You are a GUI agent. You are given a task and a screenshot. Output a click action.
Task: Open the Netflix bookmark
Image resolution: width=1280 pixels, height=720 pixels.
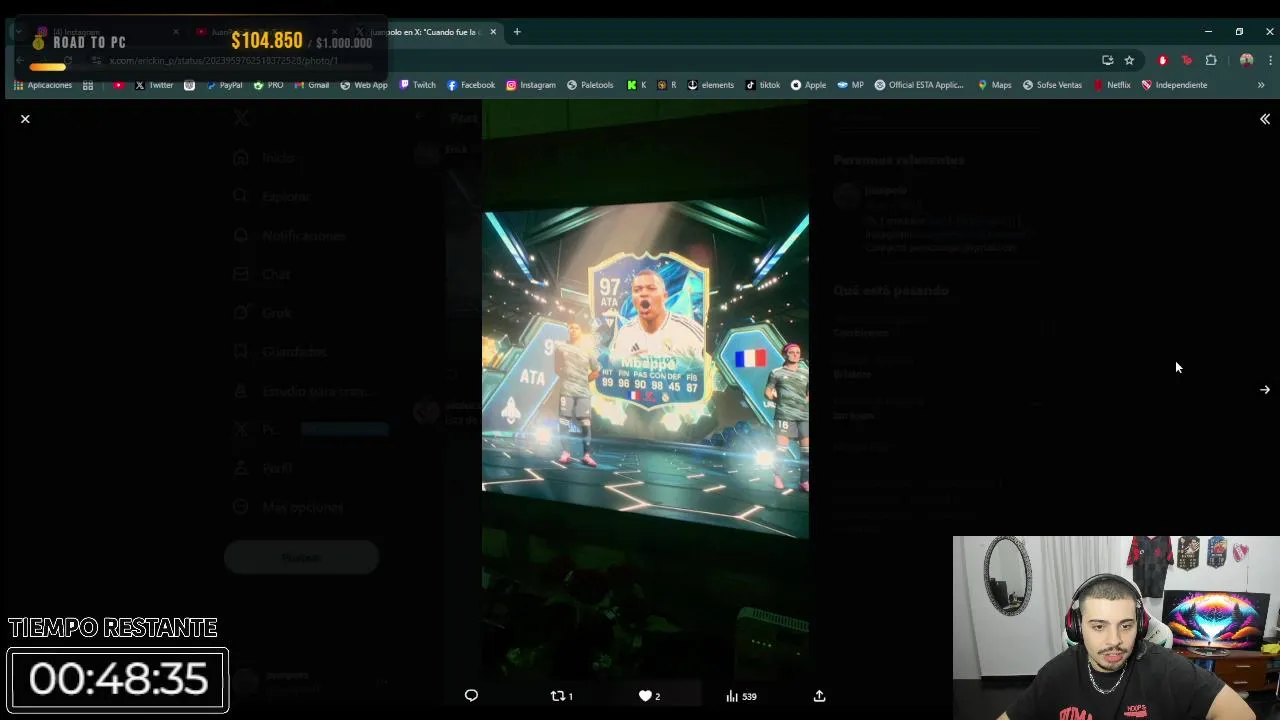coord(1111,85)
